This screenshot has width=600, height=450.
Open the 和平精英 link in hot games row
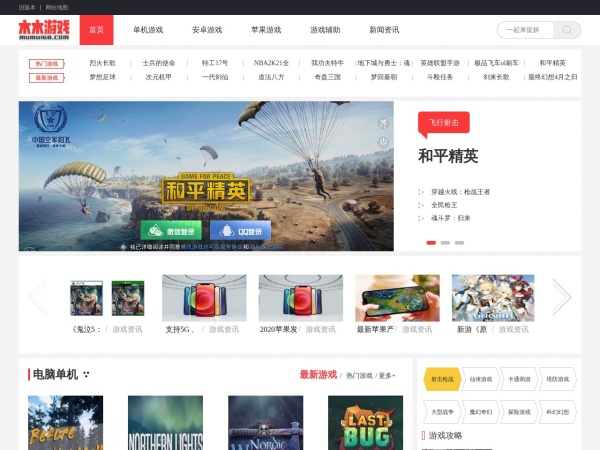[552, 63]
